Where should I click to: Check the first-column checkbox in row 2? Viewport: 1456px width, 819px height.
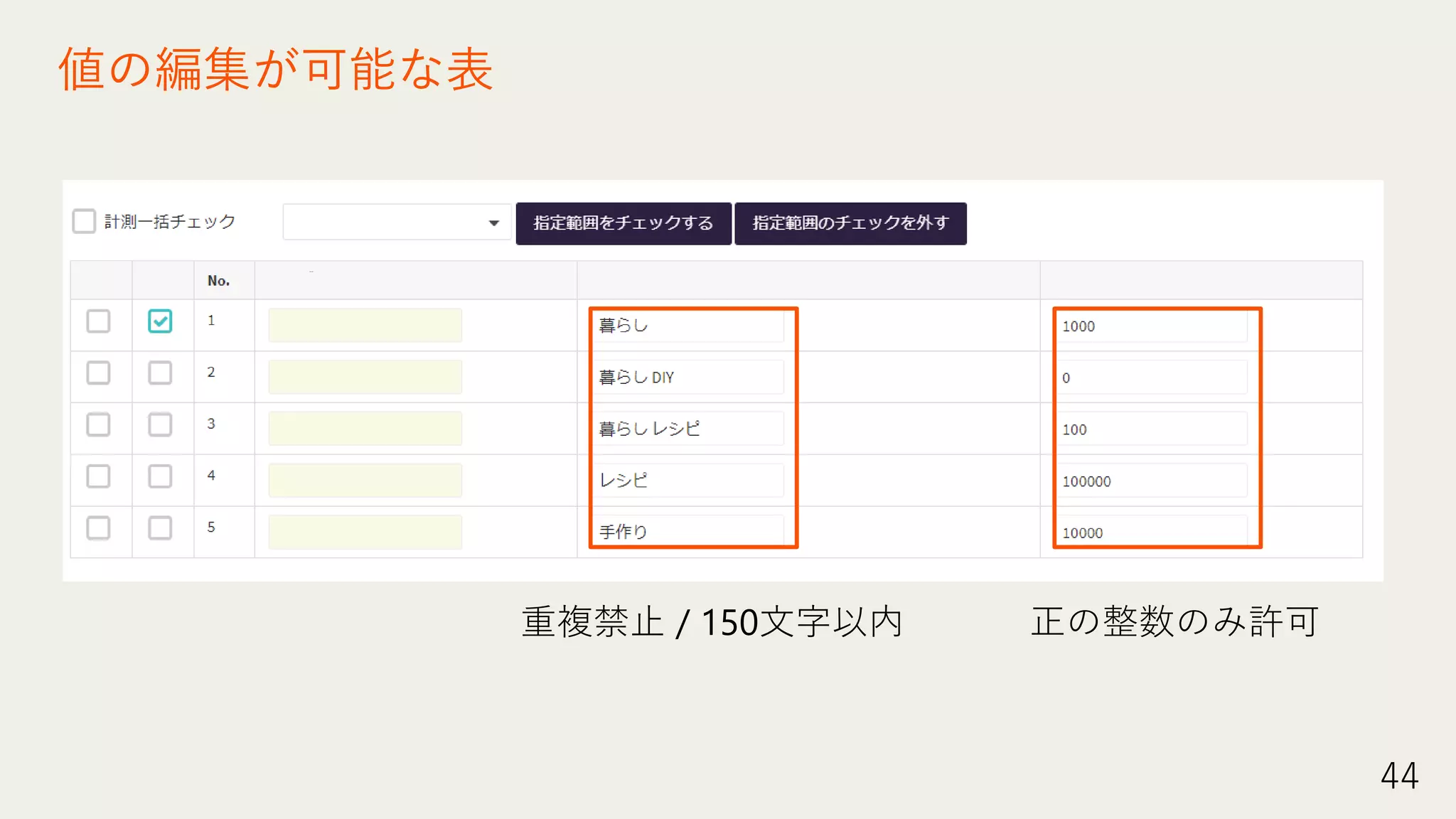[x=98, y=373]
